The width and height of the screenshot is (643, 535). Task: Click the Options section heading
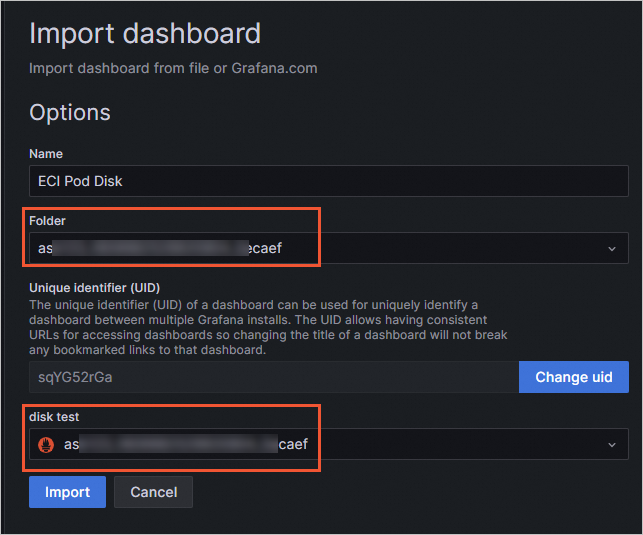coord(70,112)
